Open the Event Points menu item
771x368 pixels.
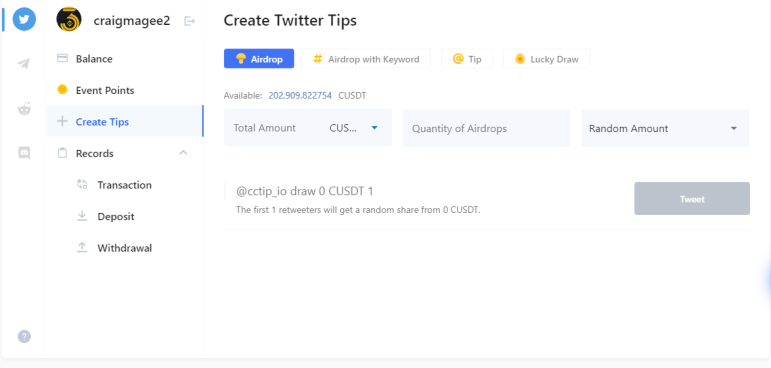coord(125,91)
